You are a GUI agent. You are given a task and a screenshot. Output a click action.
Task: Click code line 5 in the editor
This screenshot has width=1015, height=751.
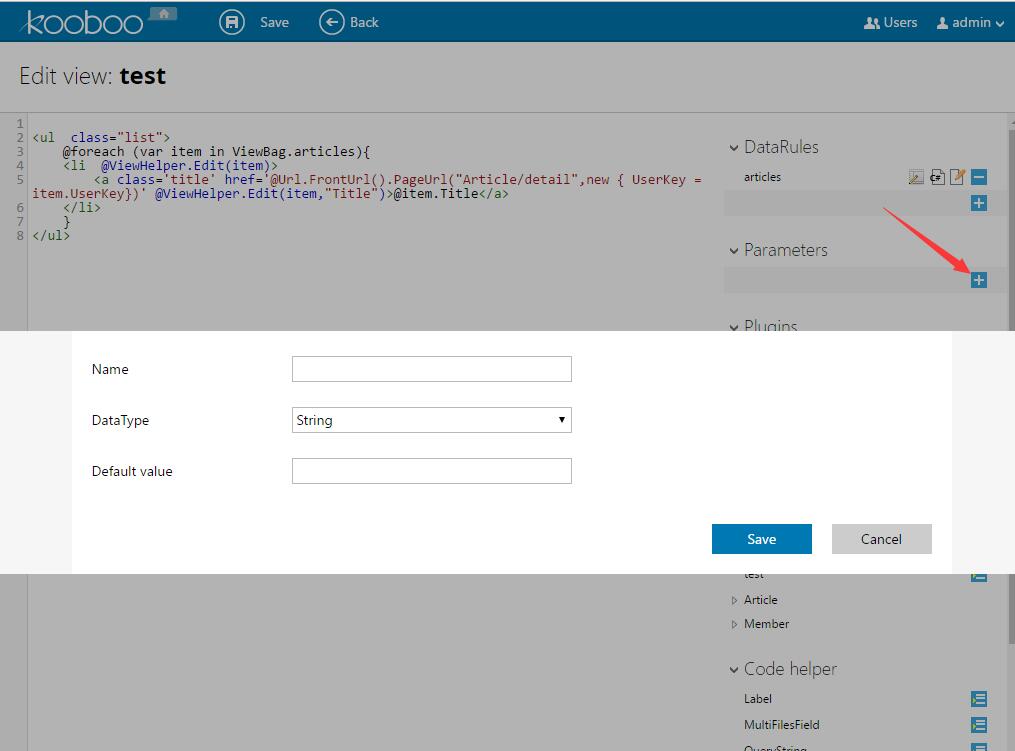click(x=367, y=186)
